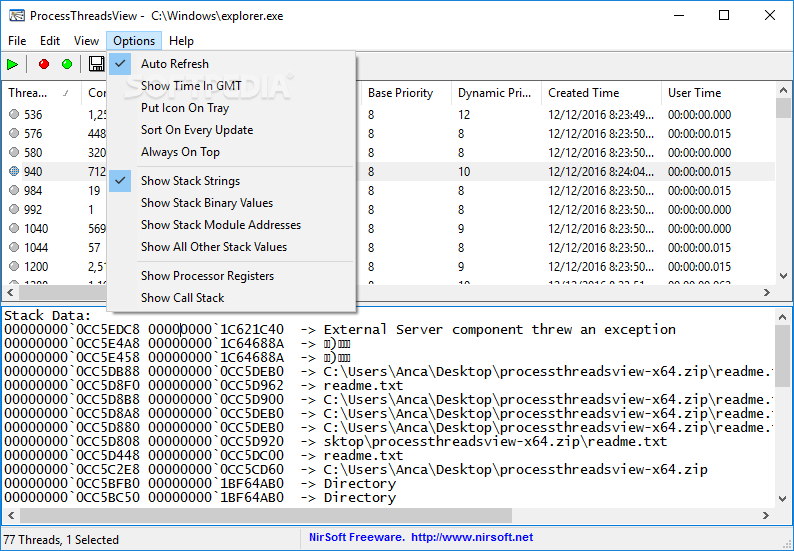Click the status icon of thread 992
794x551 pixels.
coord(14,210)
